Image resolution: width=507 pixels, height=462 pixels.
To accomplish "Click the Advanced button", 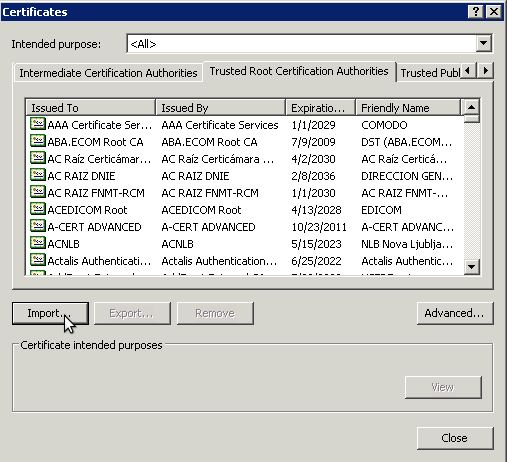I will [x=455, y=313].
